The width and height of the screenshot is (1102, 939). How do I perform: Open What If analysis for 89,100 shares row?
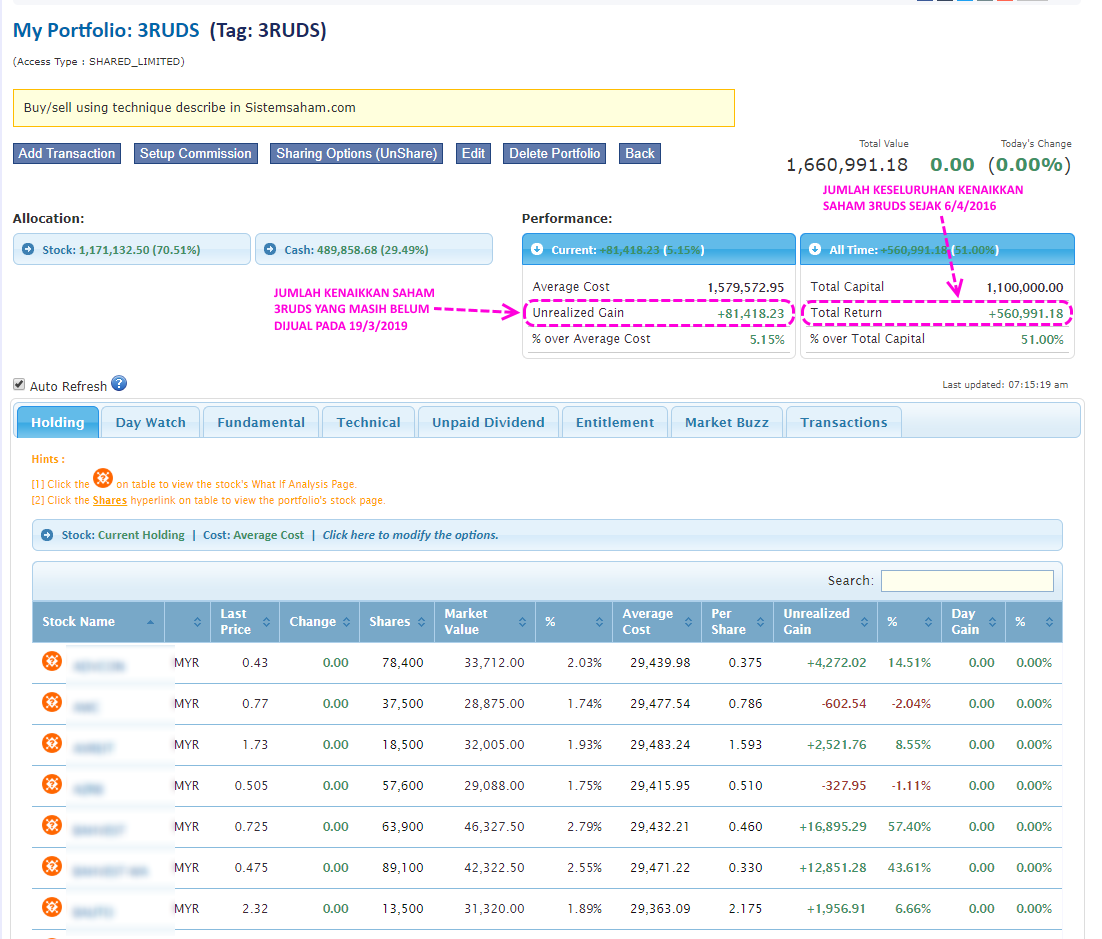(52, 867)
